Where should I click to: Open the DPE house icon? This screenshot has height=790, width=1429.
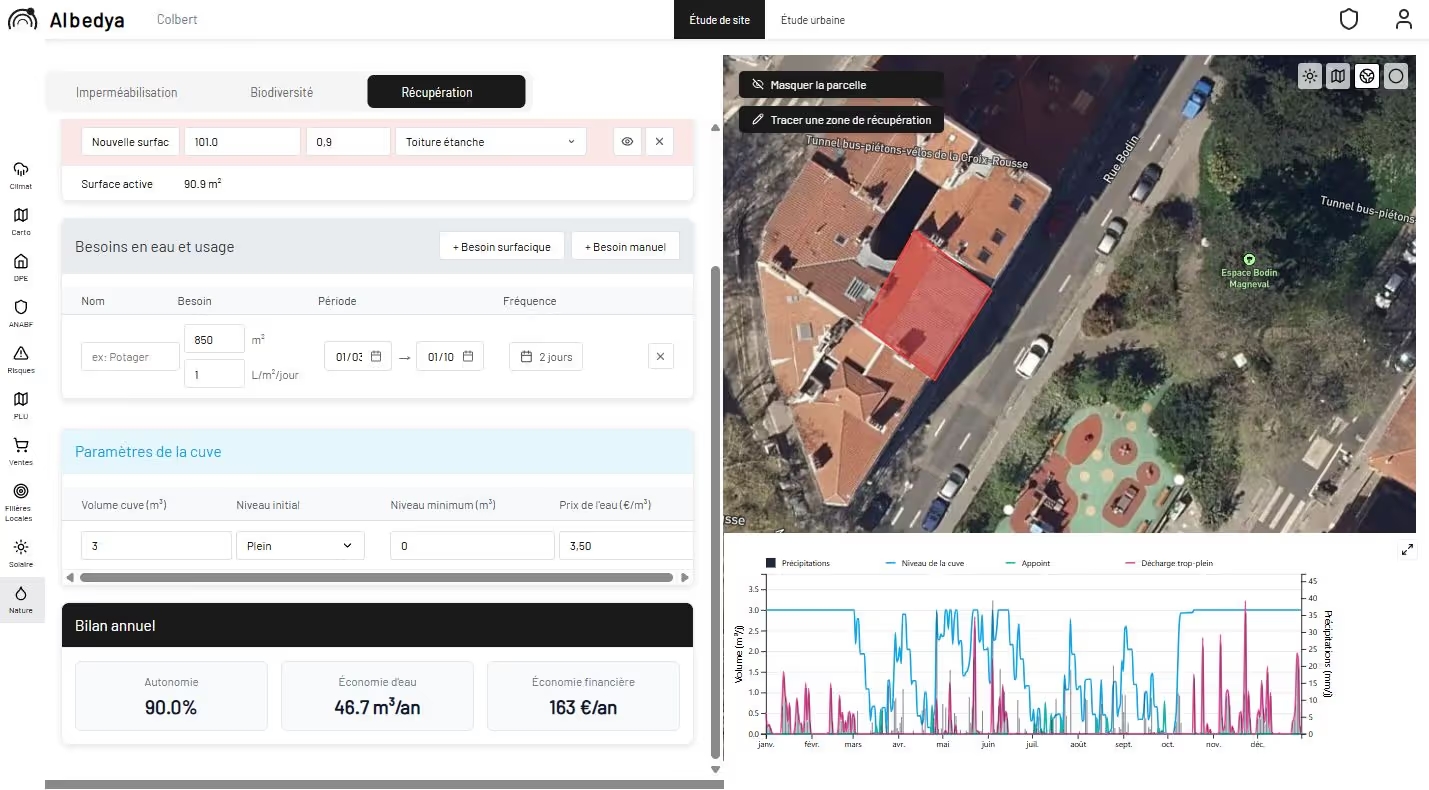[21, 266]
